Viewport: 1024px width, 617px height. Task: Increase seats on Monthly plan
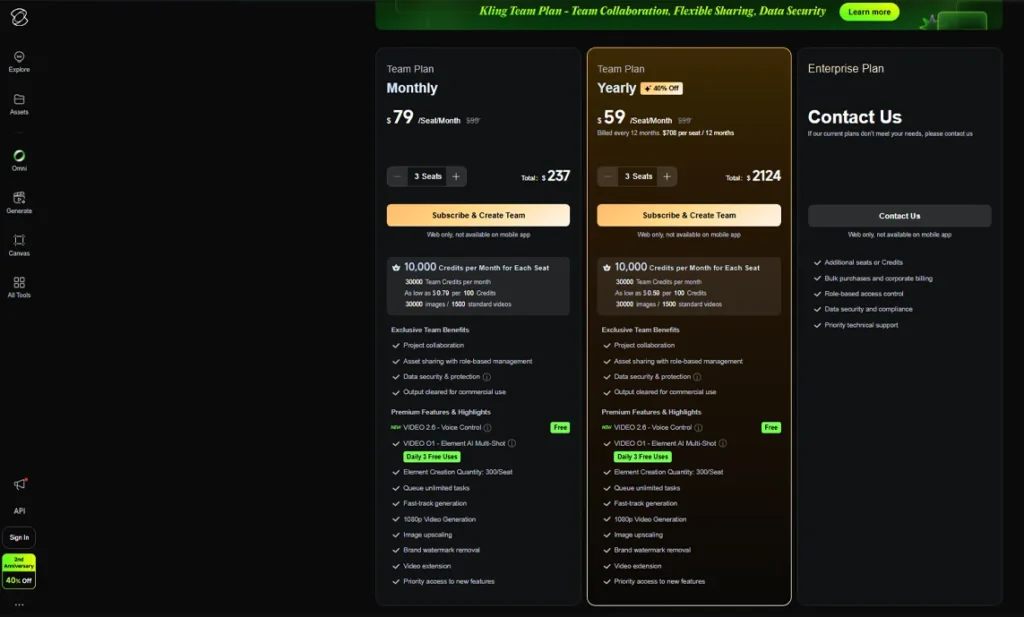(x=456, y=176)
